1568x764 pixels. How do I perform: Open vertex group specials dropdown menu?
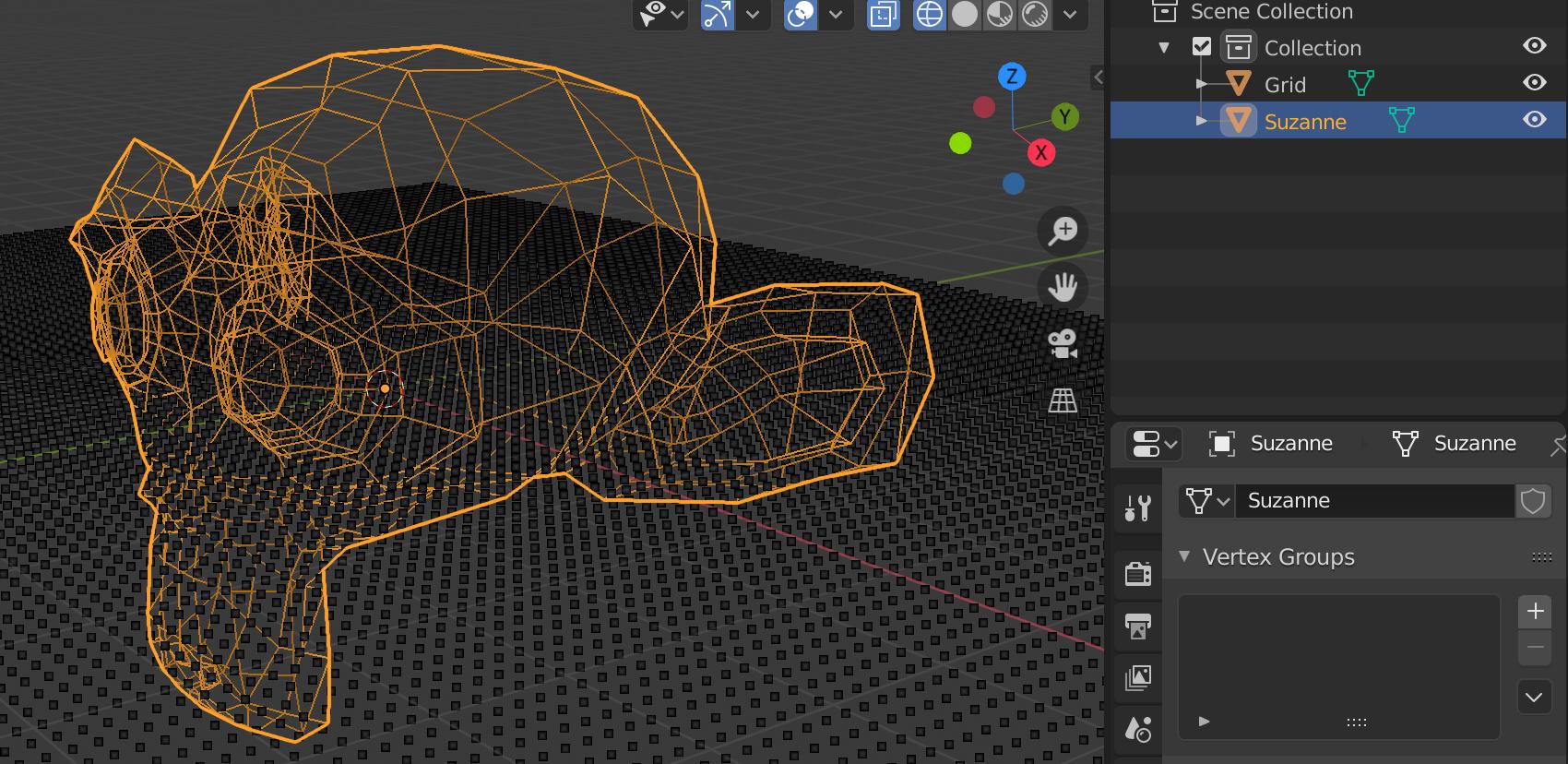(x=1534, y=697)
